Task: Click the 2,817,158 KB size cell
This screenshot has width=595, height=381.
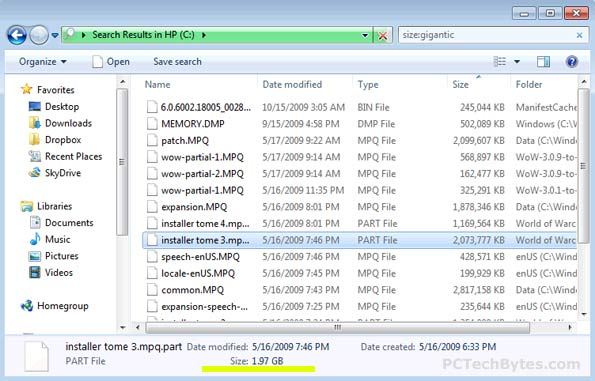Action: pyautogui.click(x=479, y=290)
